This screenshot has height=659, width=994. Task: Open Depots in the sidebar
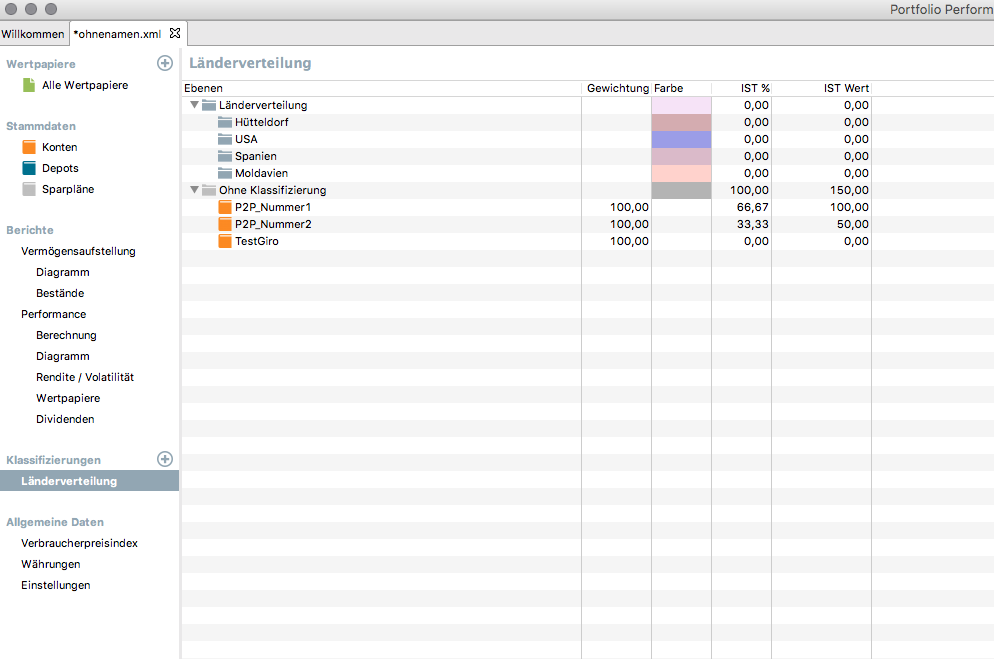[x=60, y=168]
